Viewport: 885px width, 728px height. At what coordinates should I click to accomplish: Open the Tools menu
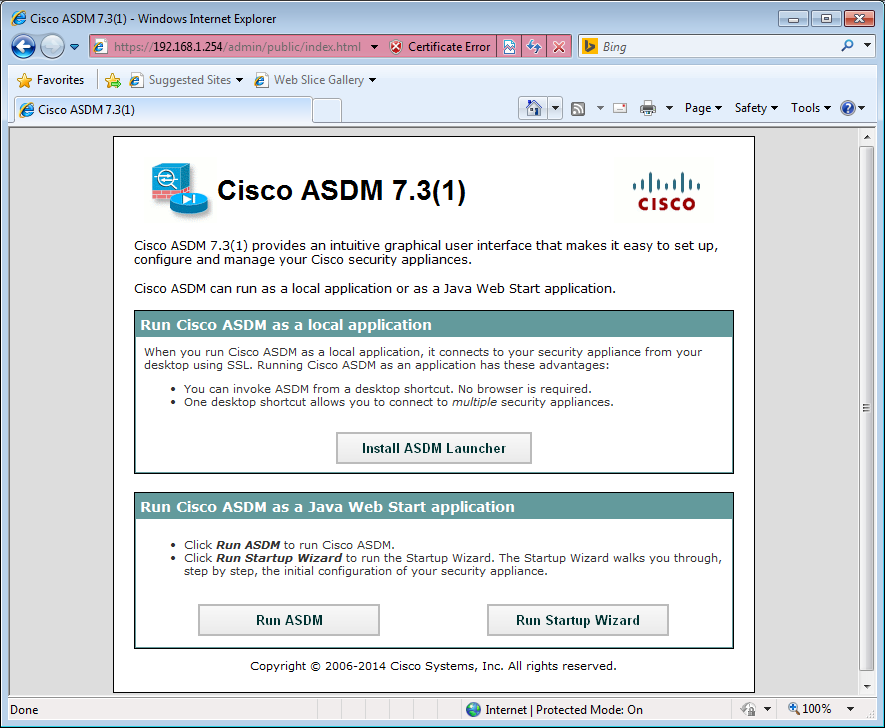[x=810, y=108]
